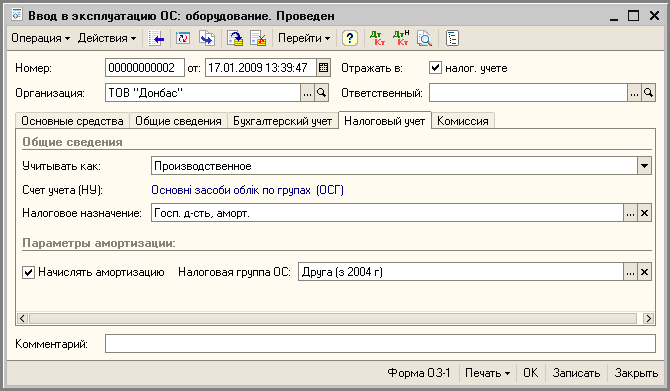Click the horizontal scrollbar track

pyautogui.click(x=333, y=318)
